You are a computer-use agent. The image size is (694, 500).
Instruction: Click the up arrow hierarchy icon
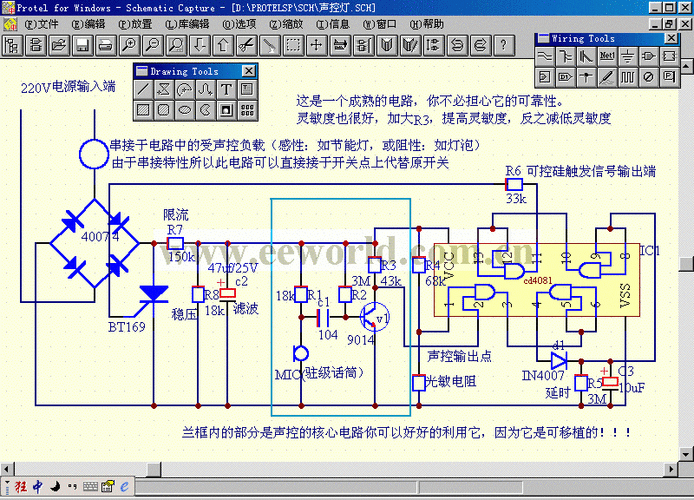223,45
